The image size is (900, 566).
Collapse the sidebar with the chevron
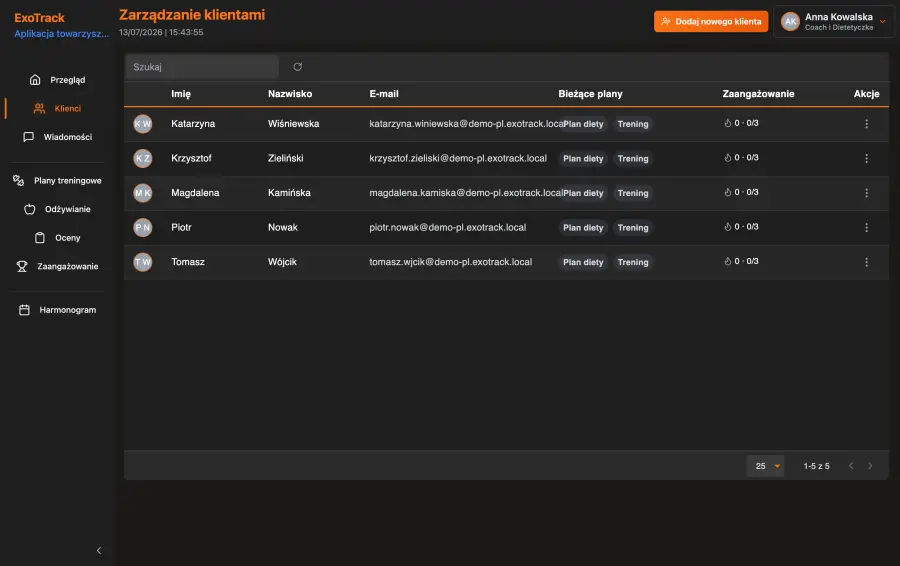click(99, 551)
